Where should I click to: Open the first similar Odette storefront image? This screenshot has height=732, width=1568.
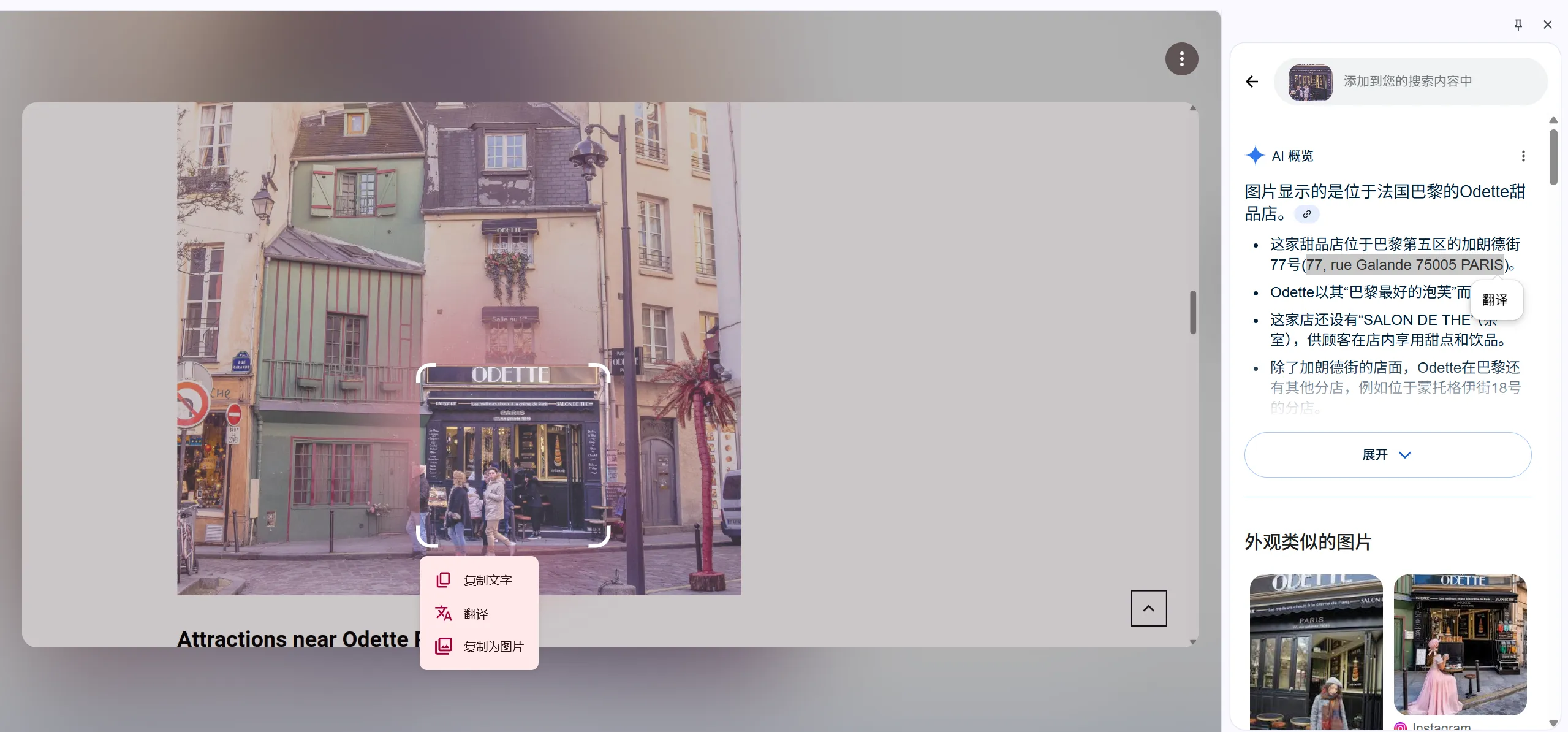[x=1316, y=651]
